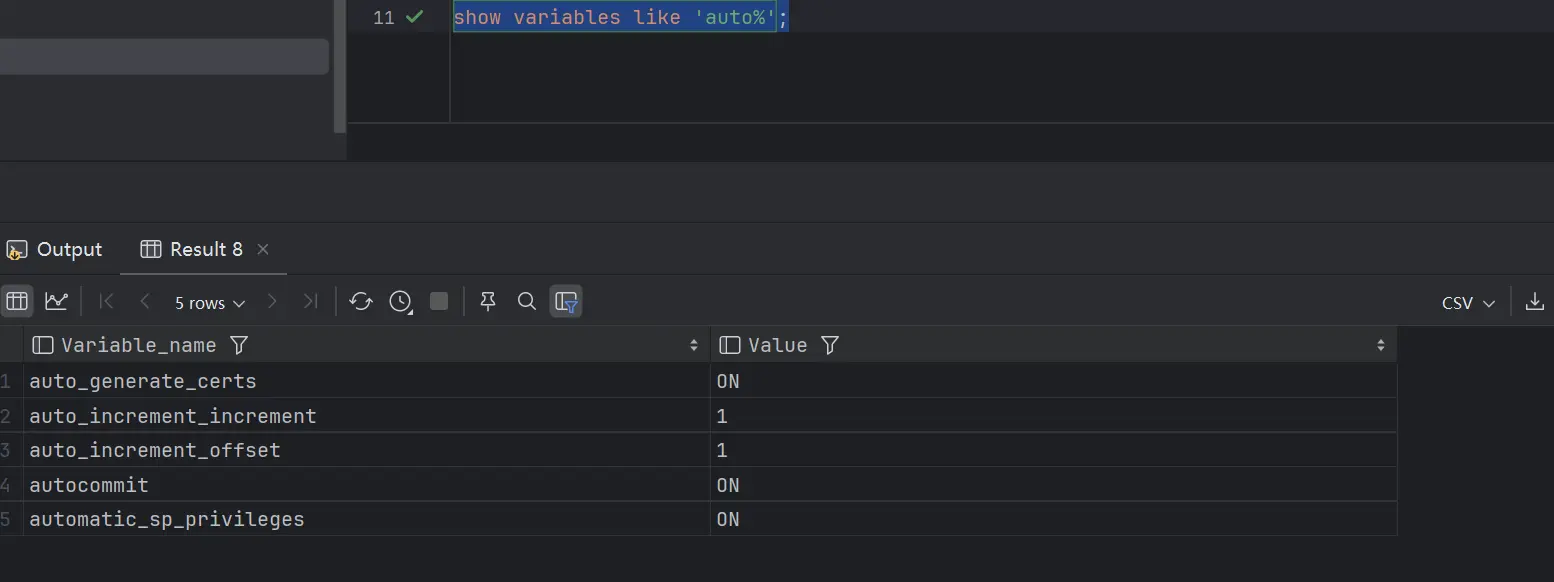This screenshot has height=582, width=1554.
Task: Expand the CSV format dropdown
Action: click(x=1467, y=302)
